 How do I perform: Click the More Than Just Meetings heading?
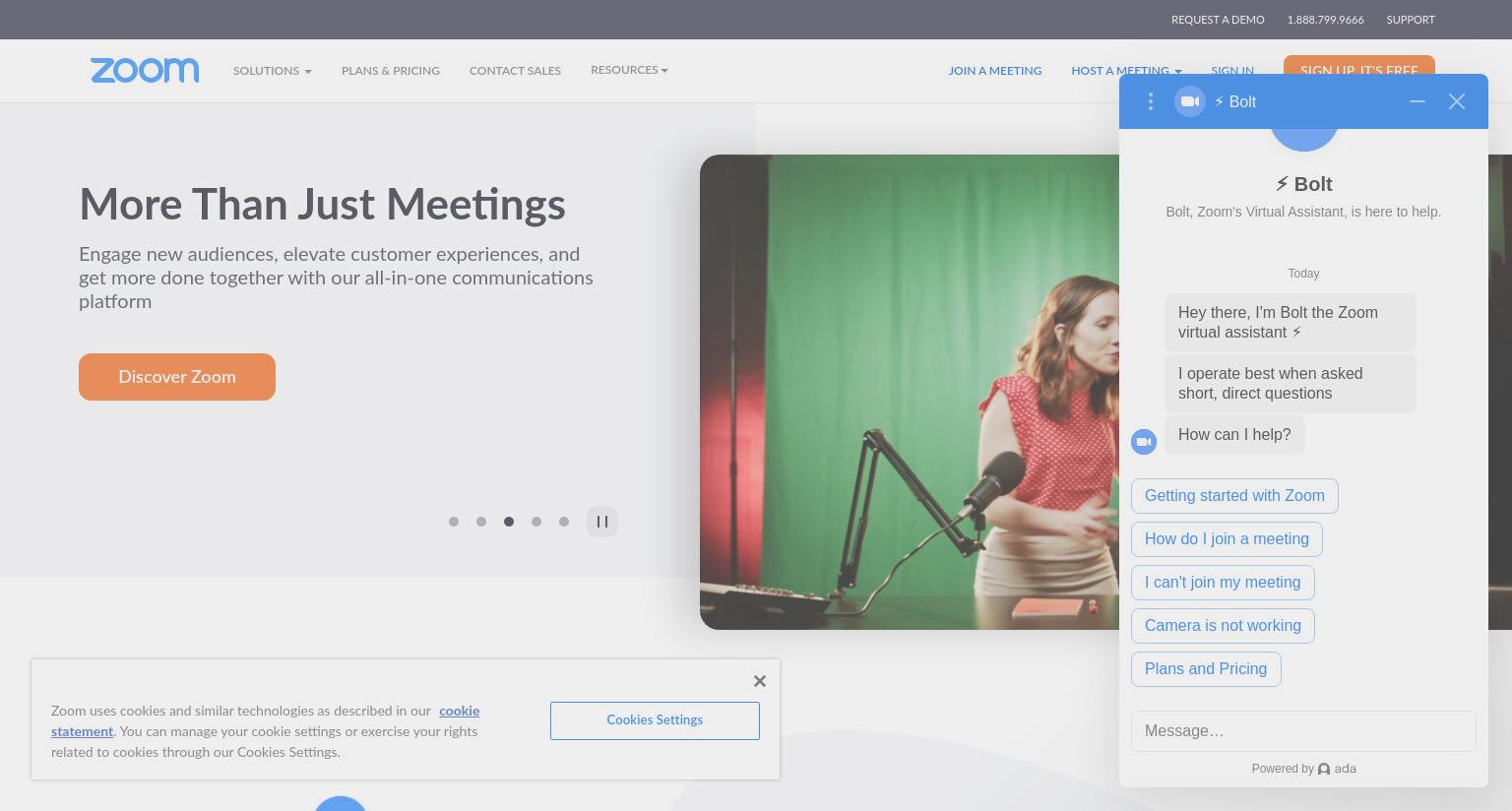click(x=322, y=205)
